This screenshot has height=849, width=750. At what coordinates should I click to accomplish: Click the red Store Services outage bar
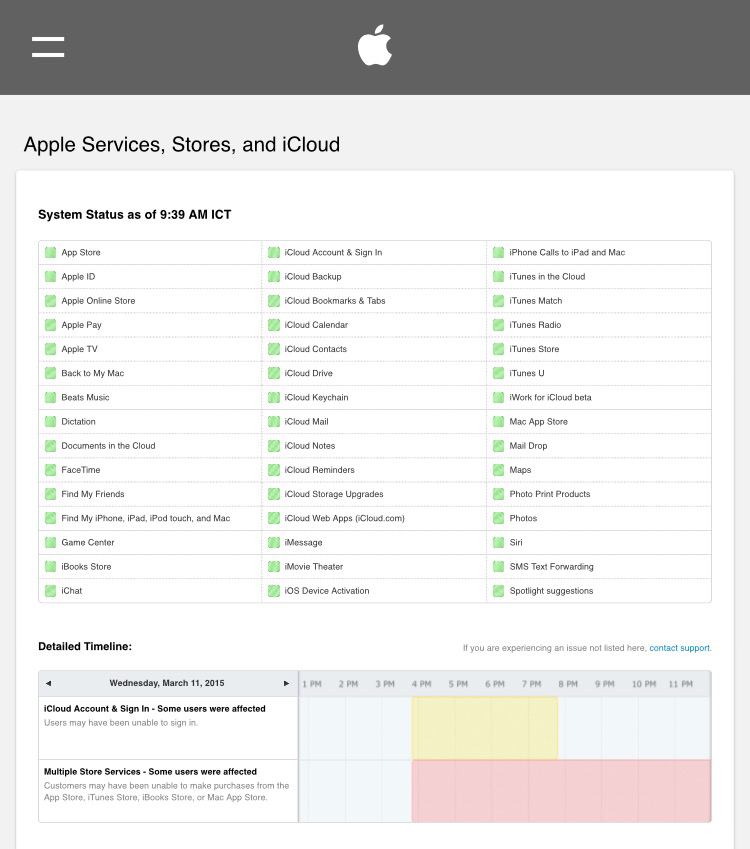561,791
